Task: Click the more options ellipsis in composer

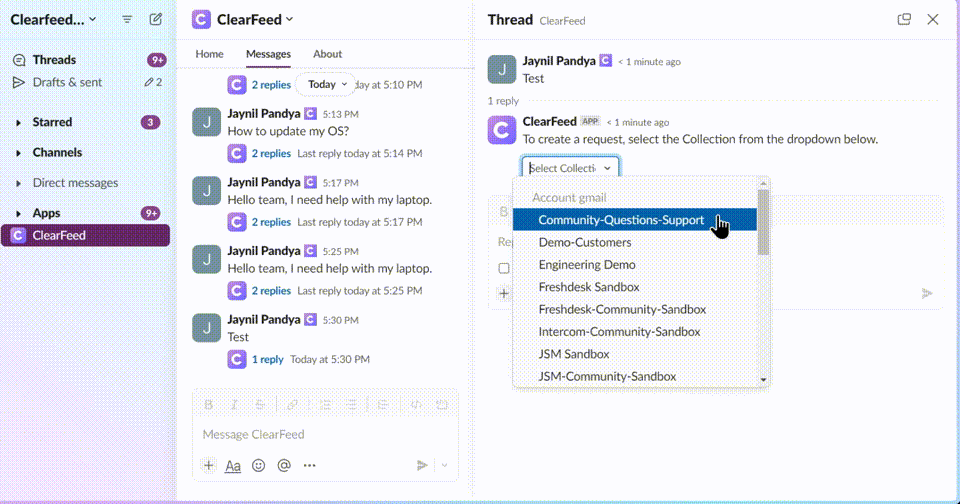Action: 309,465
